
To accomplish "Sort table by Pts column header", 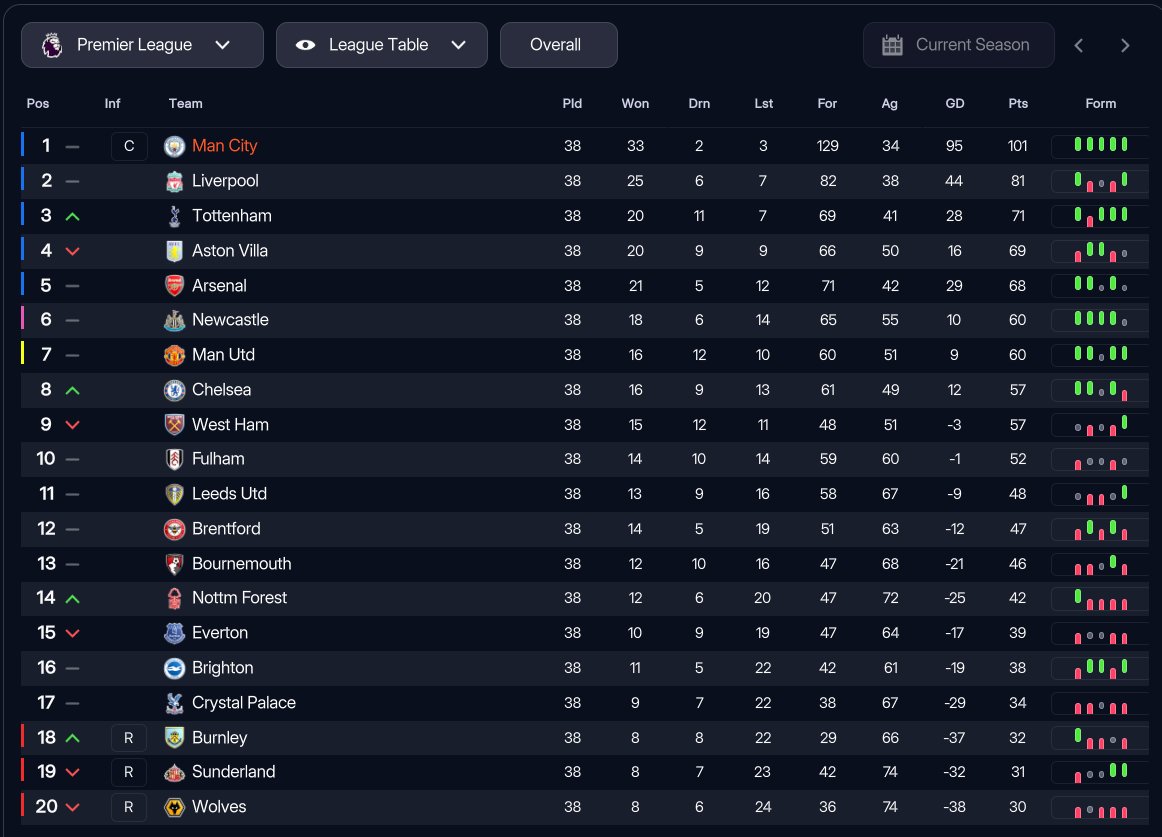I will (1018, 104).
